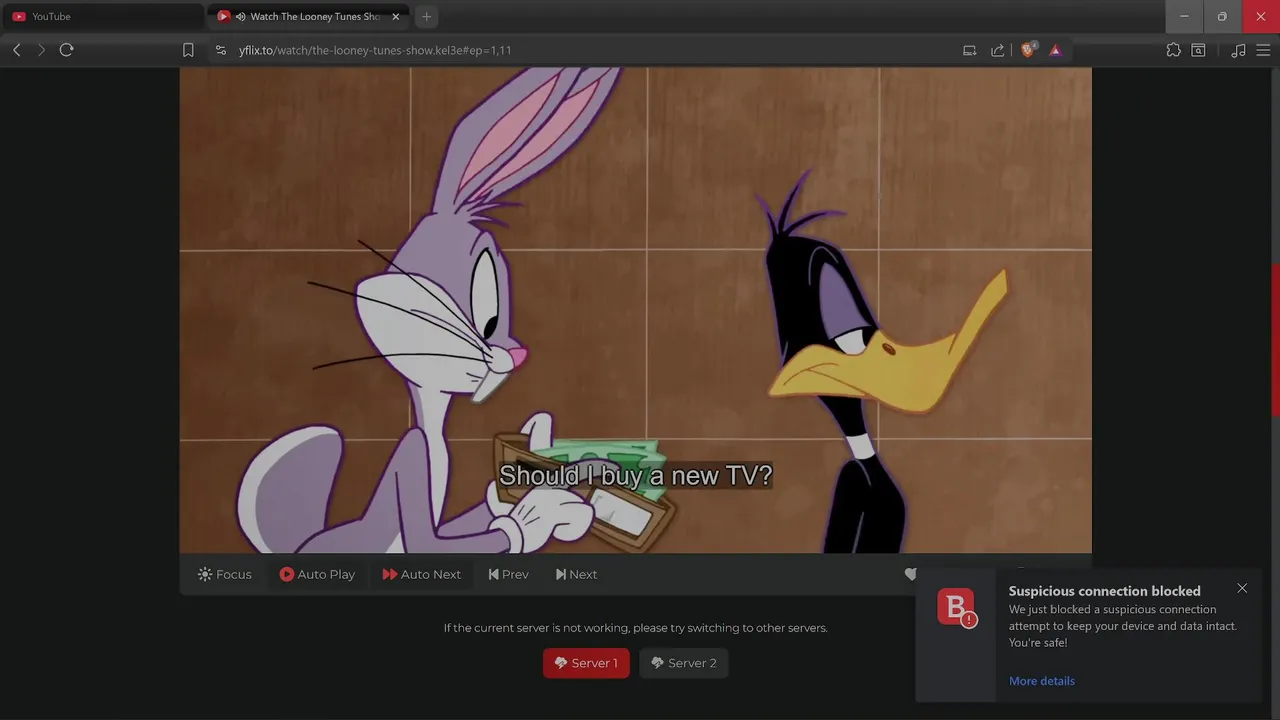Close the Looney Tunes Show tab
The image size is (1280, 720).
tap(395, 16)
